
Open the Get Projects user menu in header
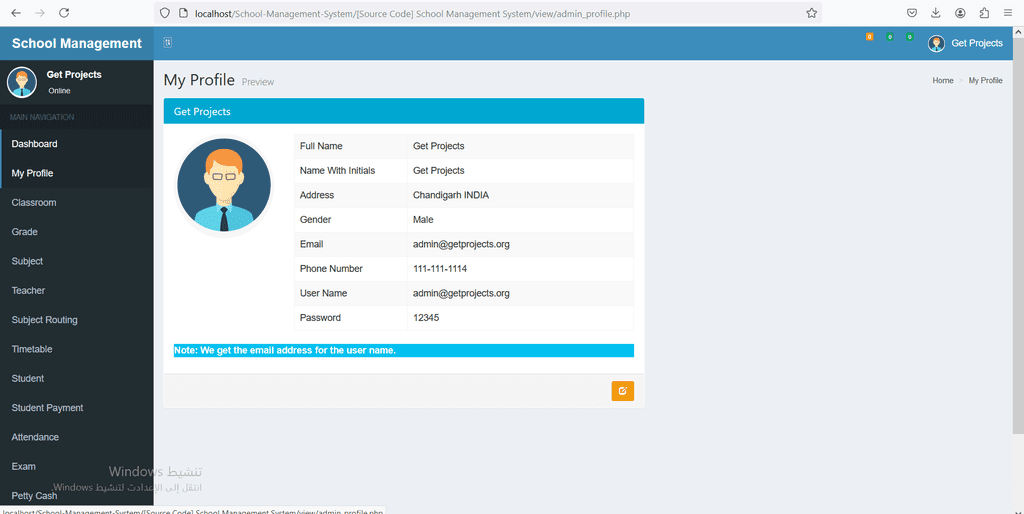click(x=976, y=43)
